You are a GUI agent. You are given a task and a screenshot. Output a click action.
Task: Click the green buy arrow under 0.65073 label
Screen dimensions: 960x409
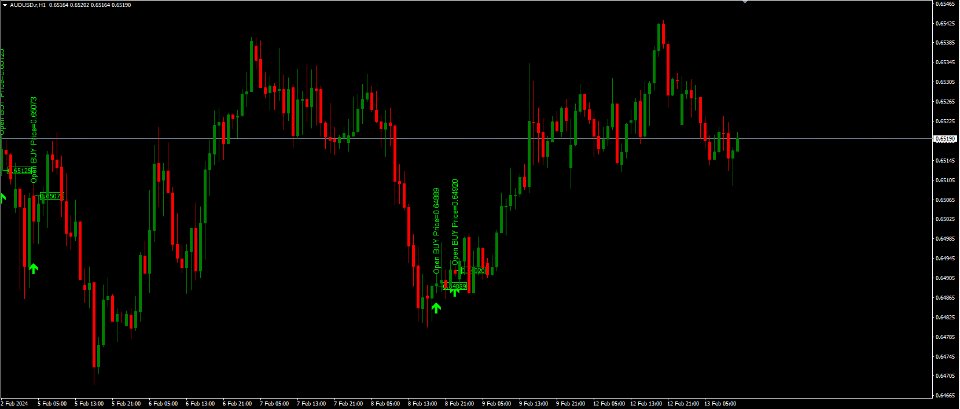(34, 268)
